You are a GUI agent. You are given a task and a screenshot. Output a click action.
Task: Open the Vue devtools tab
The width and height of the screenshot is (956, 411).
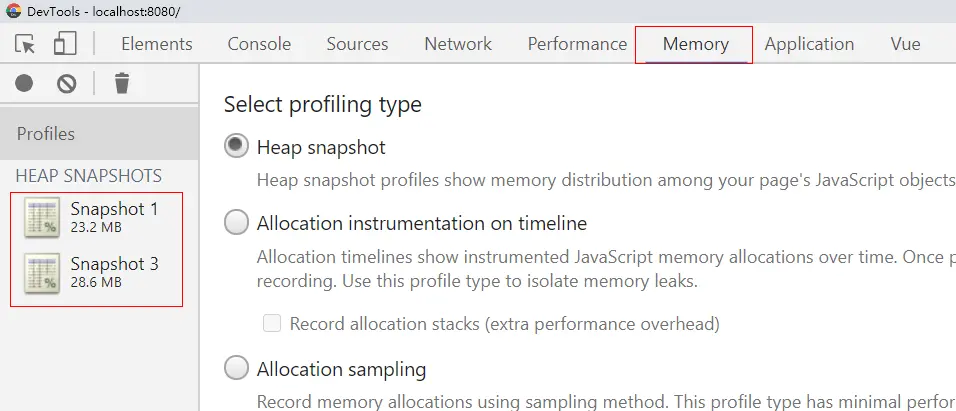click(905, 44)
